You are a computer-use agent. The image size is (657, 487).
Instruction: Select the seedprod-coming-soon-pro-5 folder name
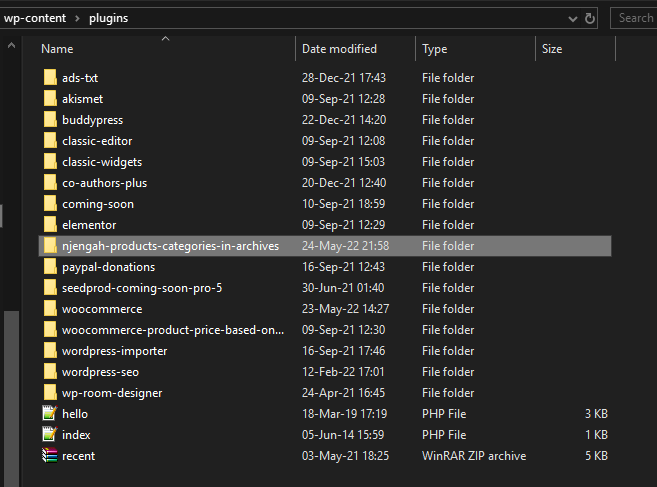142,288
